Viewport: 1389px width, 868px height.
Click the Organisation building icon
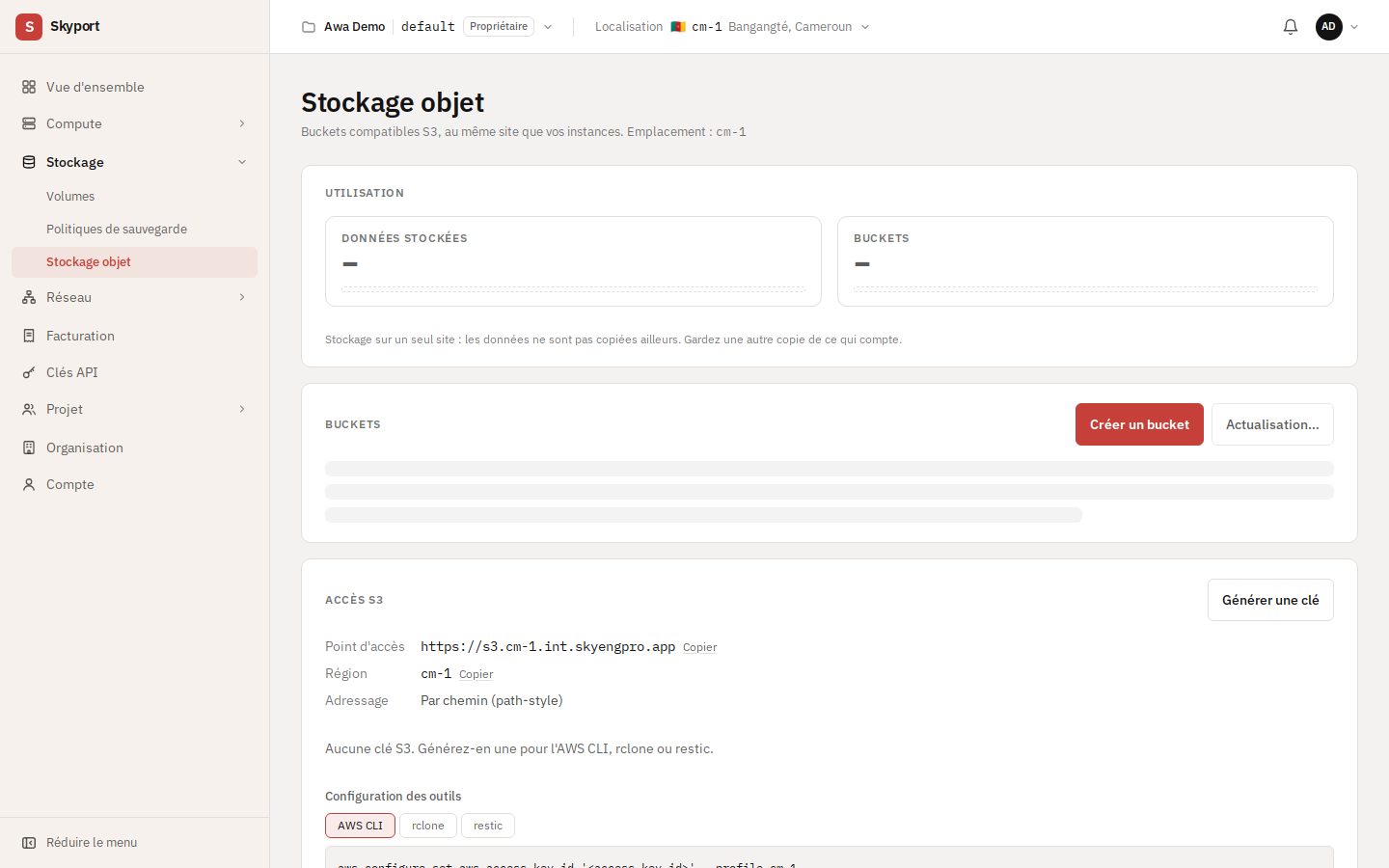click(29, 448)
